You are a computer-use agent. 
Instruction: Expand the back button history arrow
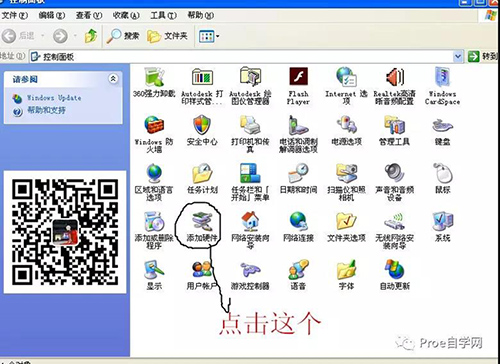pos(42,36)
